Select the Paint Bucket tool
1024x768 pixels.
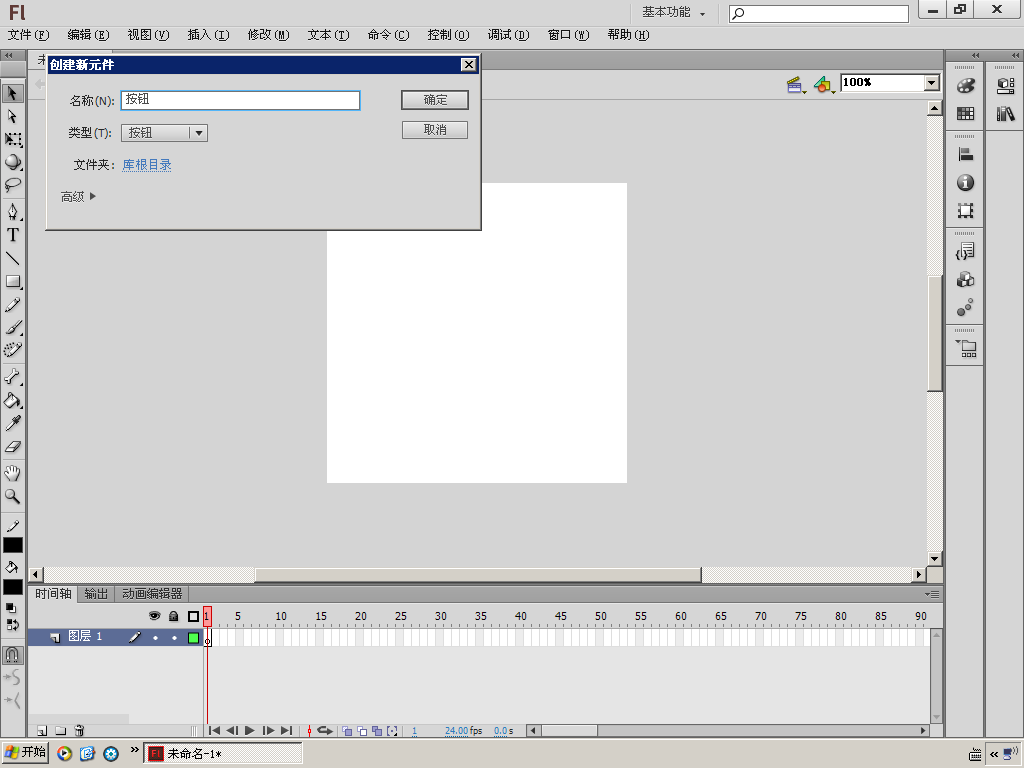[x=12, y=400]
